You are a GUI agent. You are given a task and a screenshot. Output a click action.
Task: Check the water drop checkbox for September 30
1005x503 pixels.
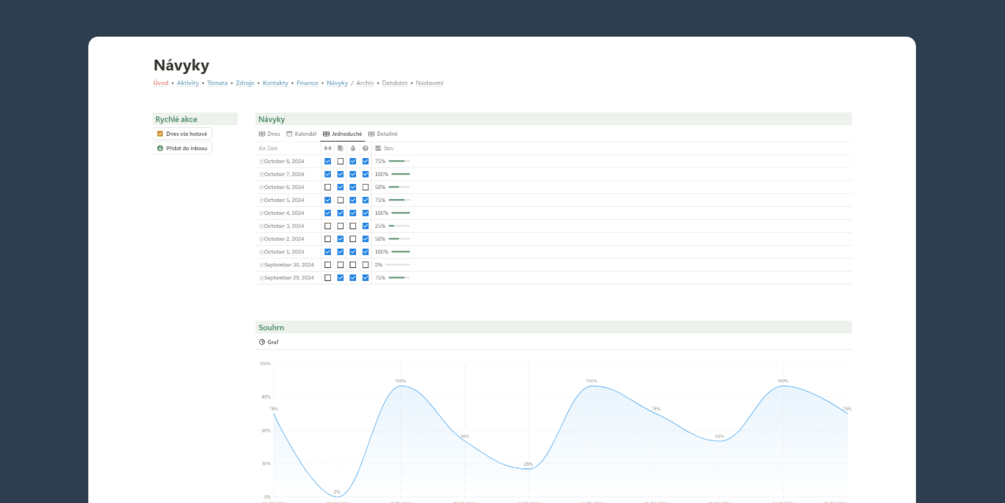point(353,265)
